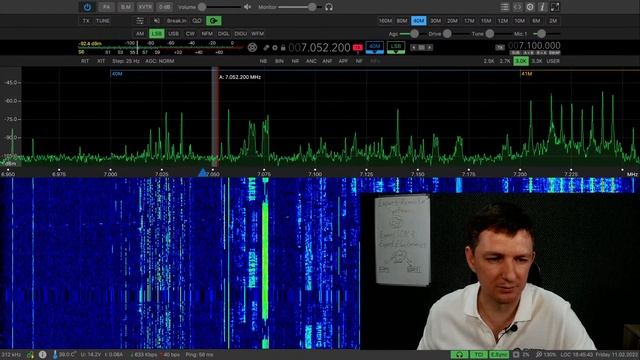640x360 pixels.
Task: Mute the volume speaker icon
Action: [x=247, y=7]
